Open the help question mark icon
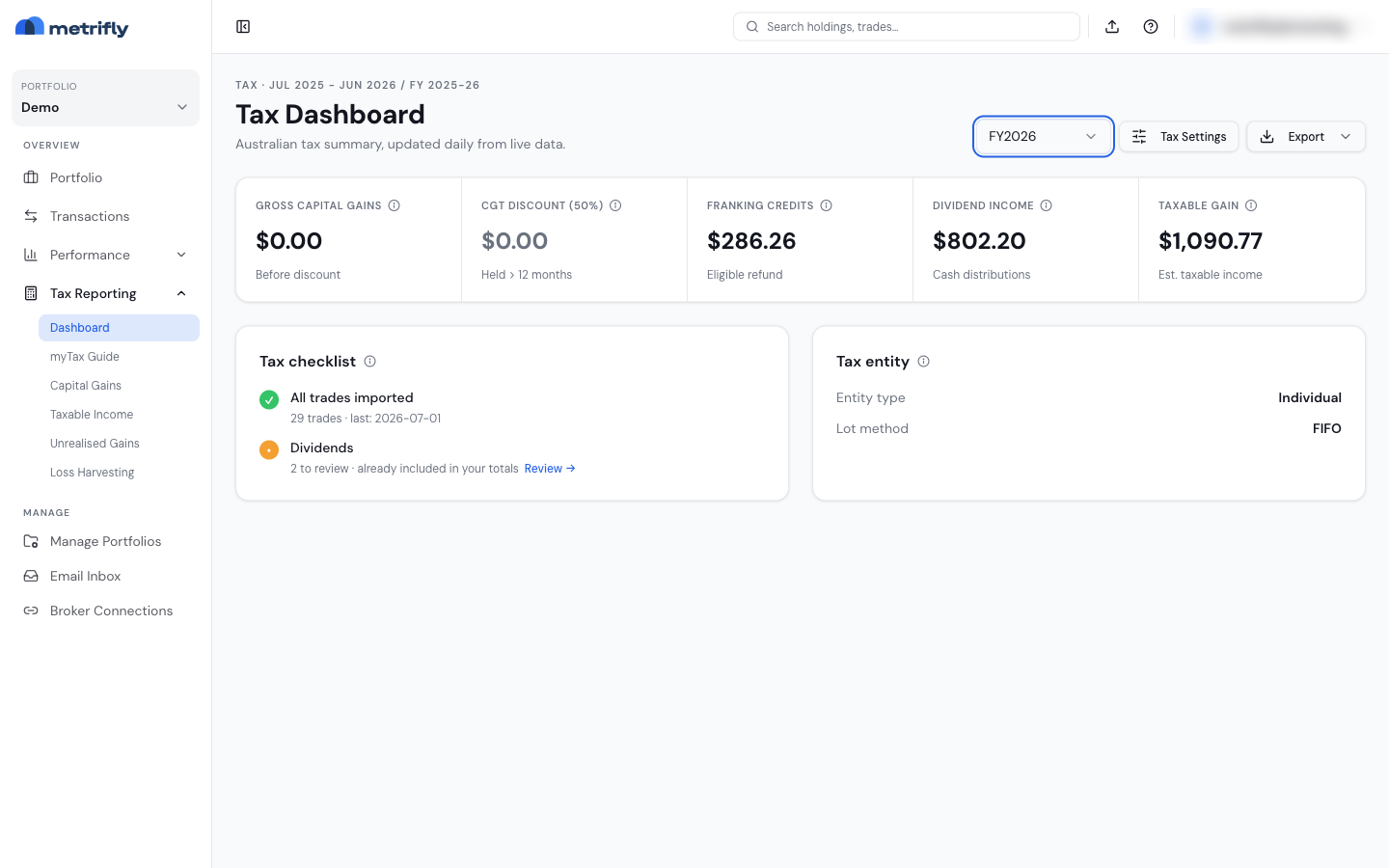This screenshot has width=1389, height=868. click(x=1151, y=27)
